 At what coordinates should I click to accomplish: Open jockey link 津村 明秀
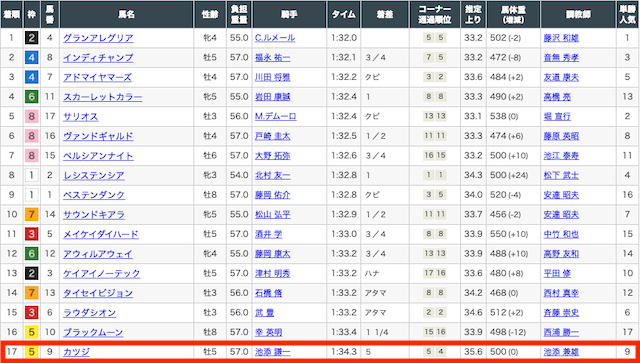pyautogui.click(x=273, y=273)
